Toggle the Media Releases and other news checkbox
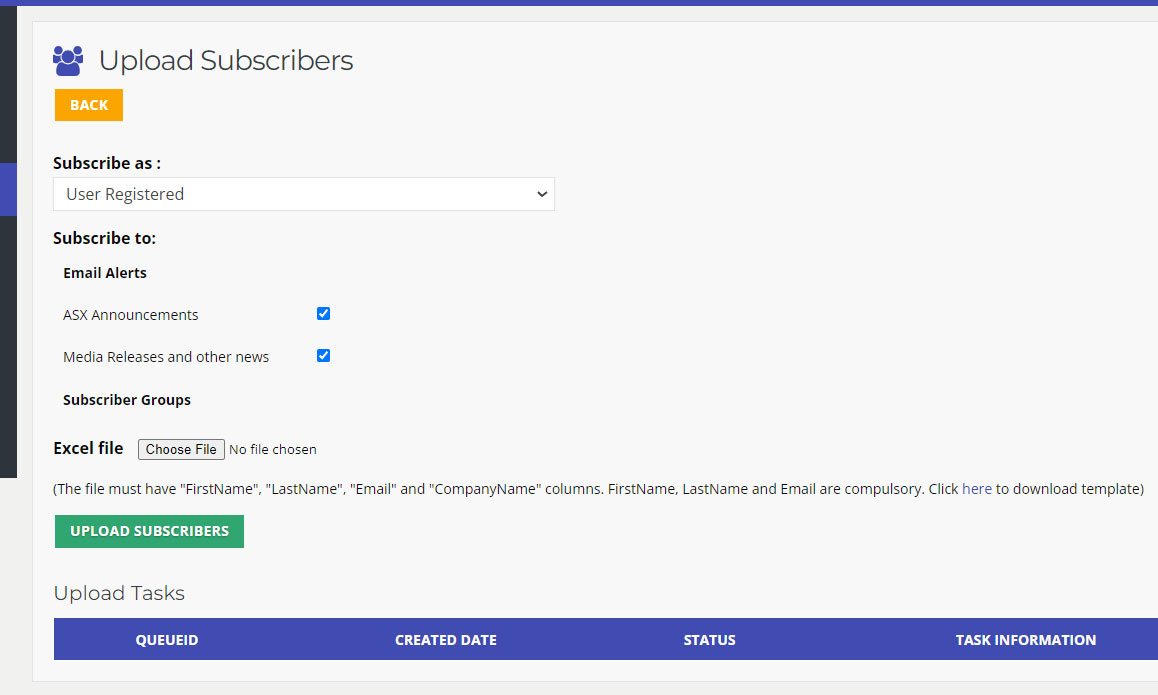The image size is (1158, 695). 323,356
